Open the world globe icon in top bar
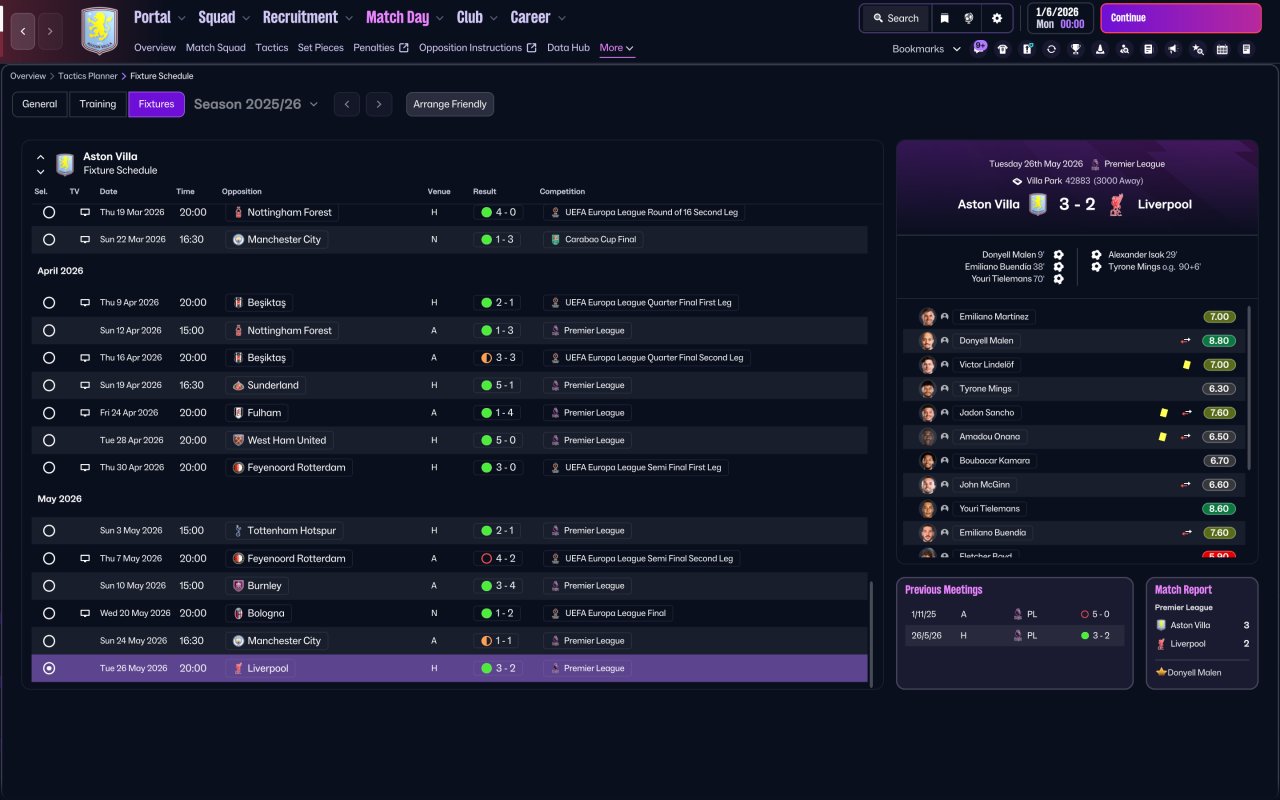The image size is (1280, 800). 969,18
